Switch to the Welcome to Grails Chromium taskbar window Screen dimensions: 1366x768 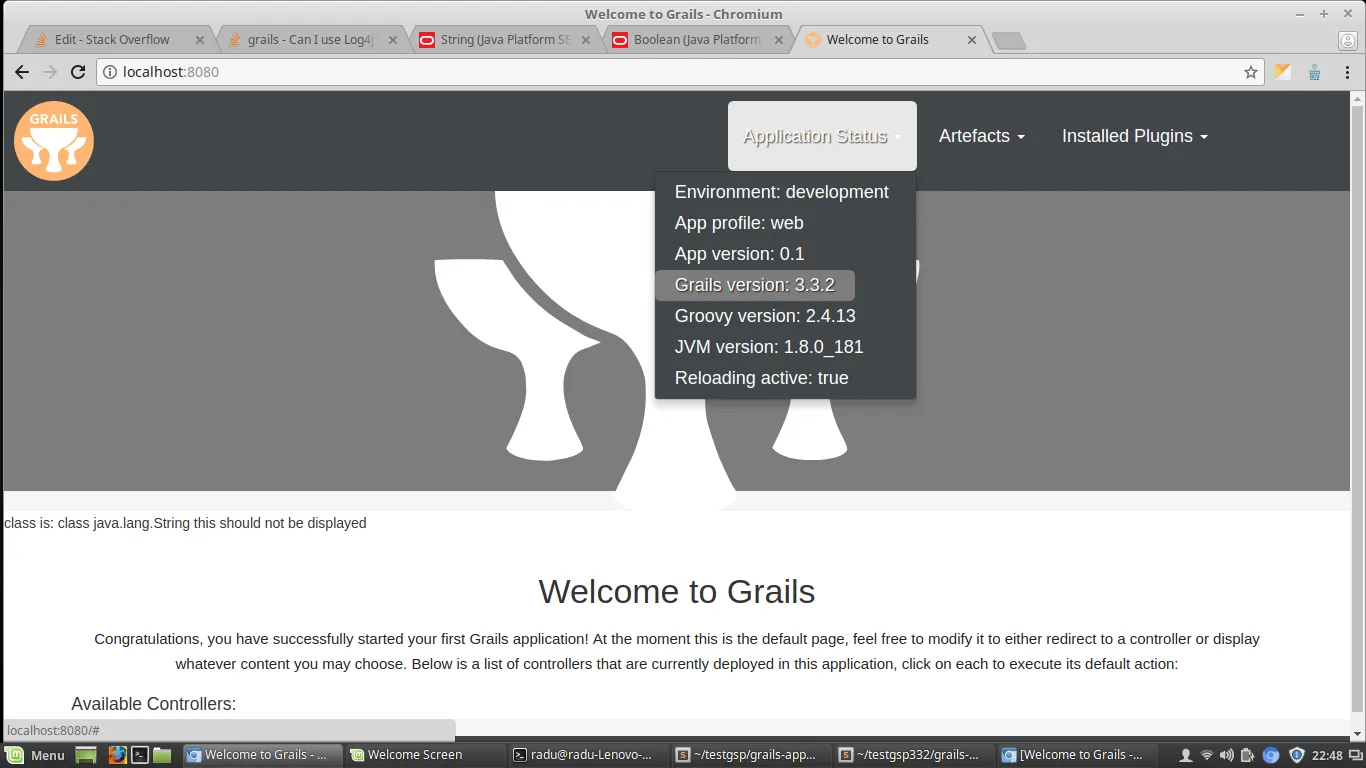[263, 755]
